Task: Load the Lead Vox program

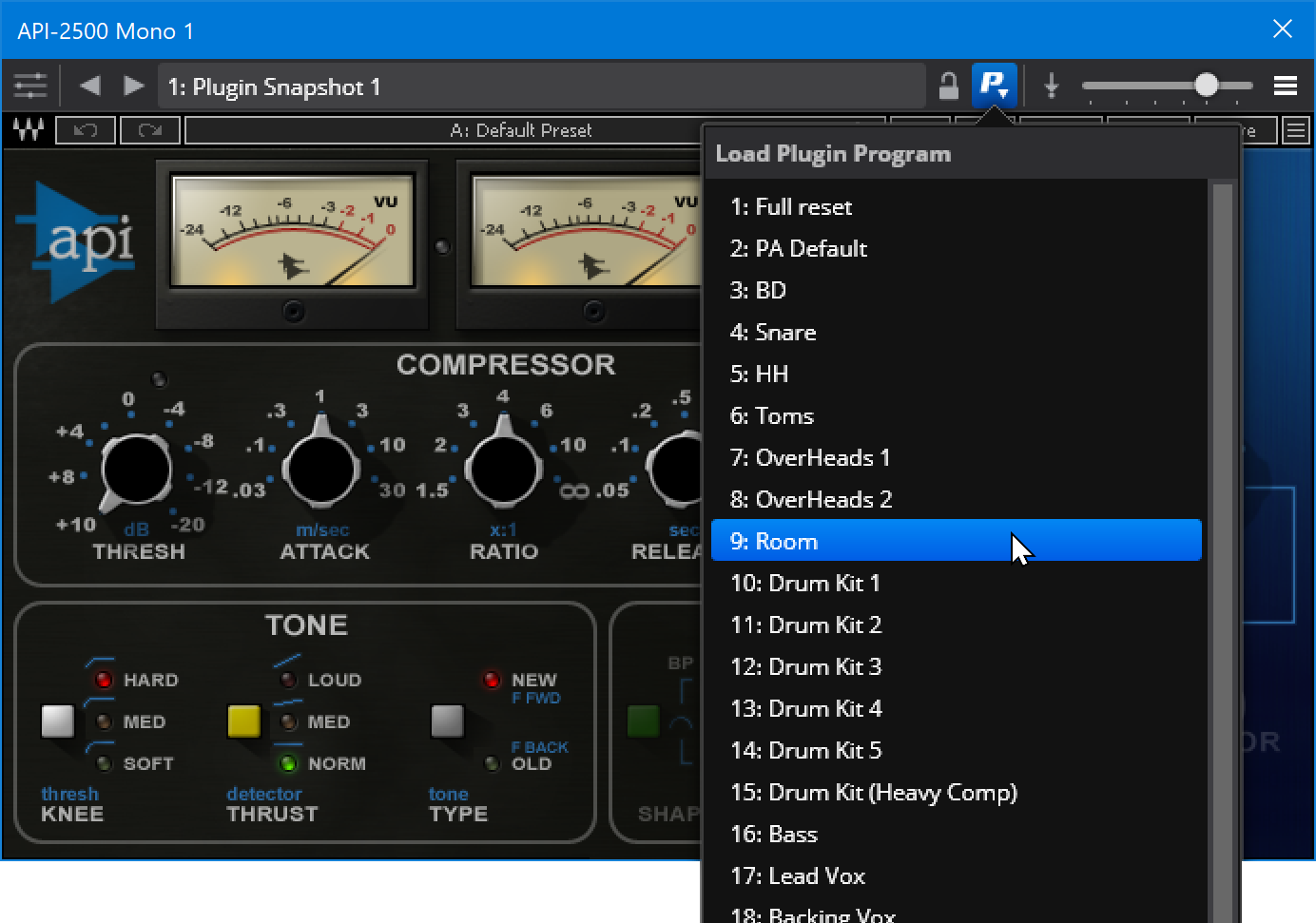Action: (x=957, y=875)
